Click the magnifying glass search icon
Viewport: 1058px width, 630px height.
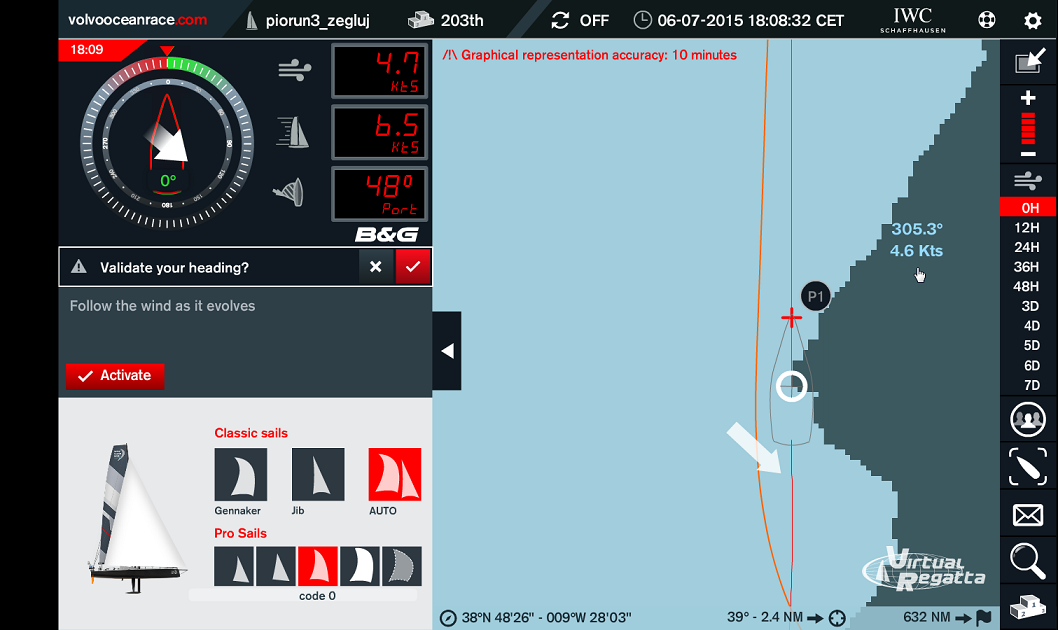(1028, 561)
